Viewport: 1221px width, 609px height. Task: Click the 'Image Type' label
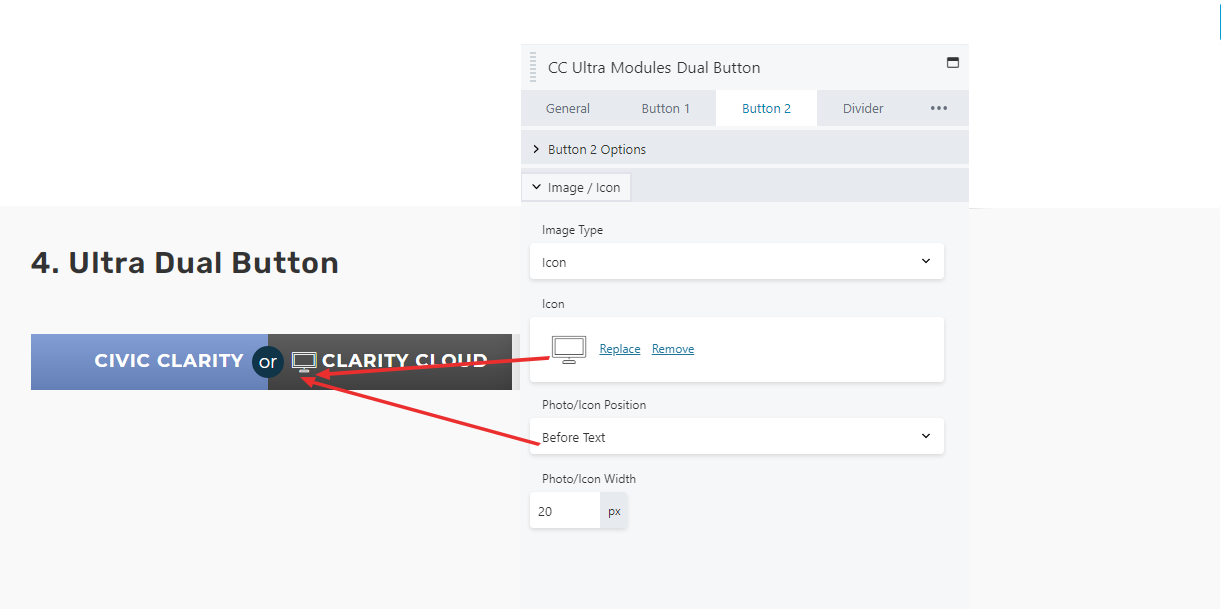click(572, 230)
